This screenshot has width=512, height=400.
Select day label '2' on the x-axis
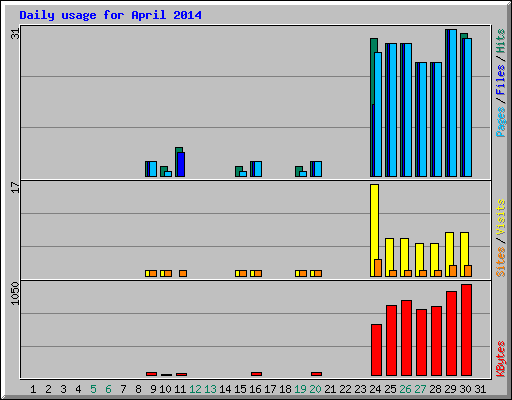pos(48,389)
